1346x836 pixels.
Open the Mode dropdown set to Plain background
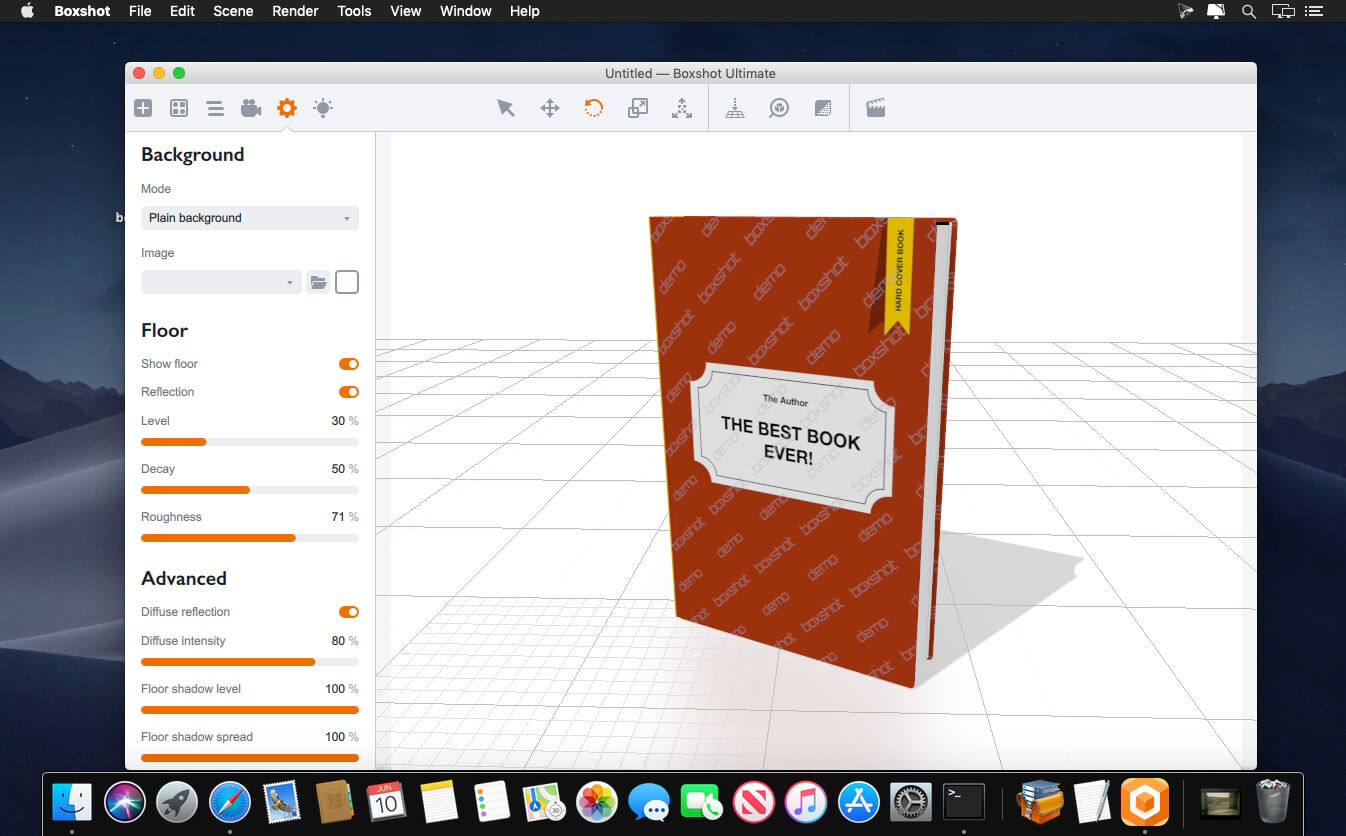click(x=250, y=218)
